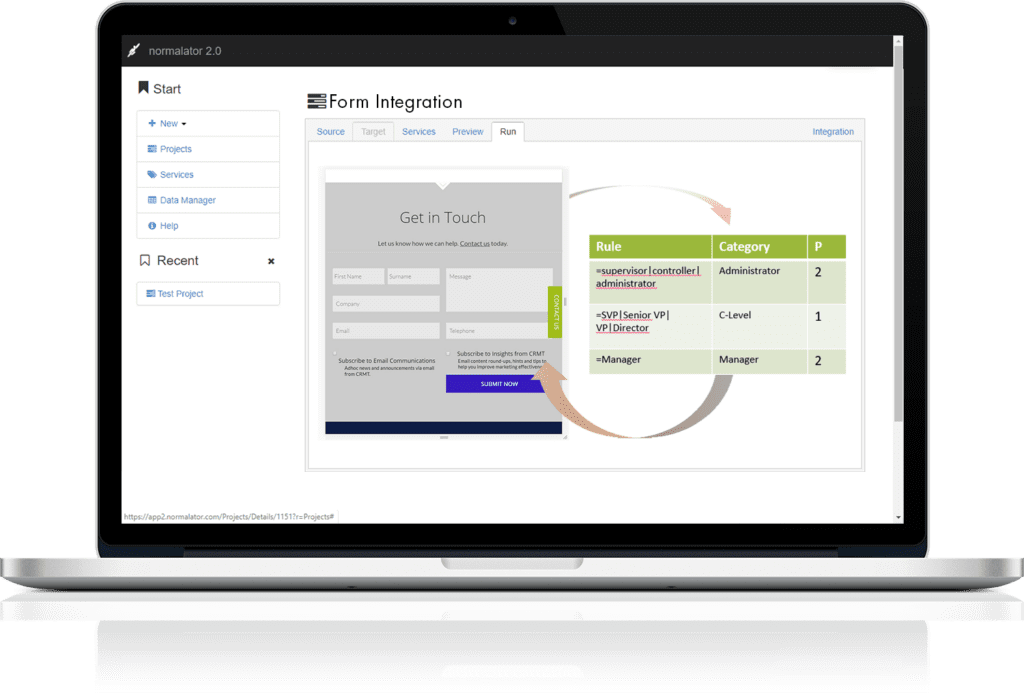Switch to the Source tab

tap(330, 131)
